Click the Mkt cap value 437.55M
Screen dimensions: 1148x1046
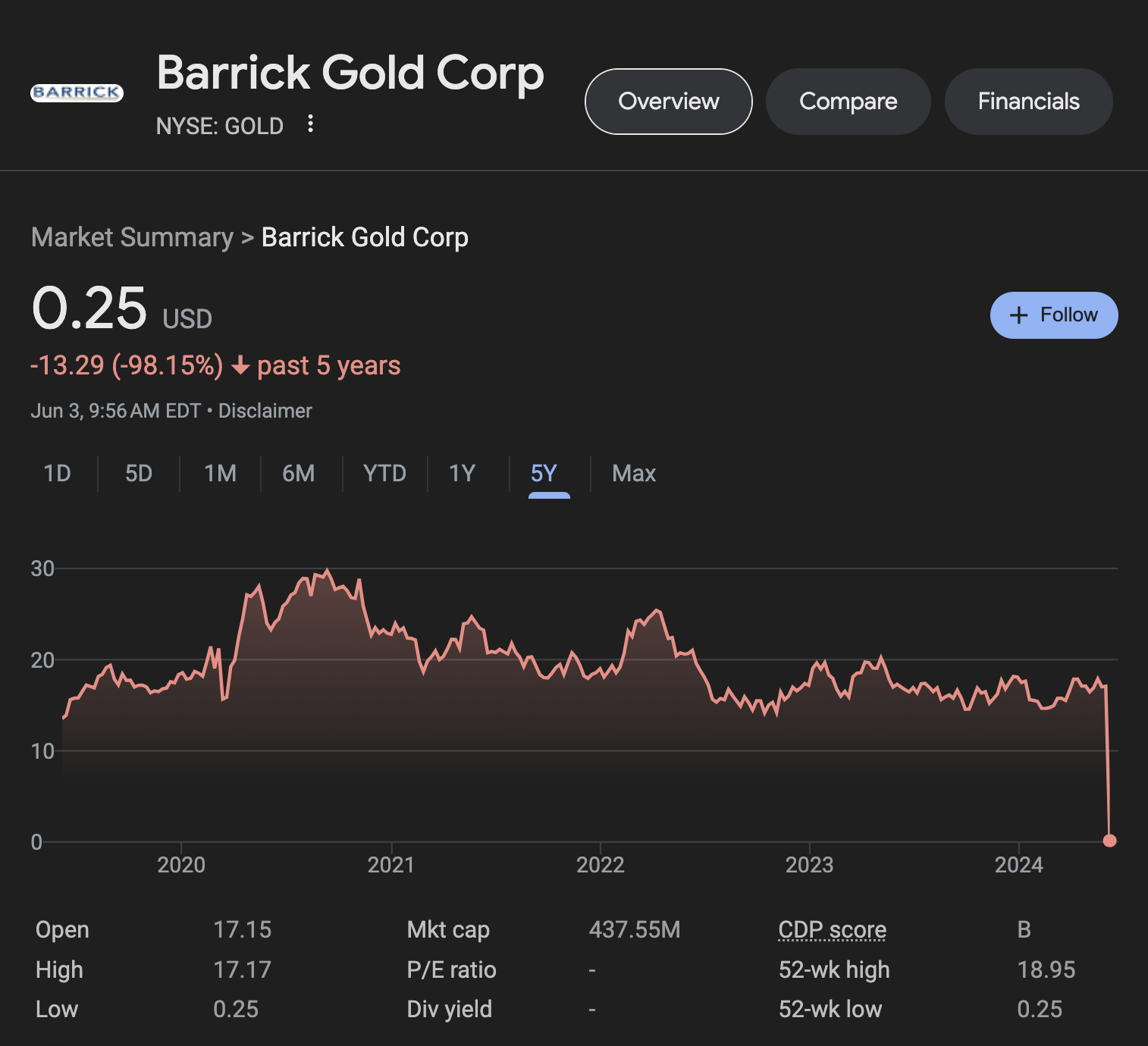pyautogui.click(x=635, y=930)
